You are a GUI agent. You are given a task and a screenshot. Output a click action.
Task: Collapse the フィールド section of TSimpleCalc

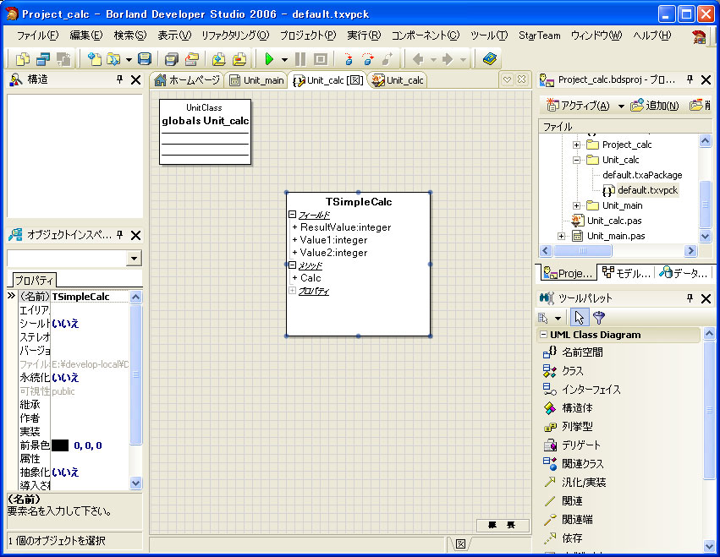point(292,214)
